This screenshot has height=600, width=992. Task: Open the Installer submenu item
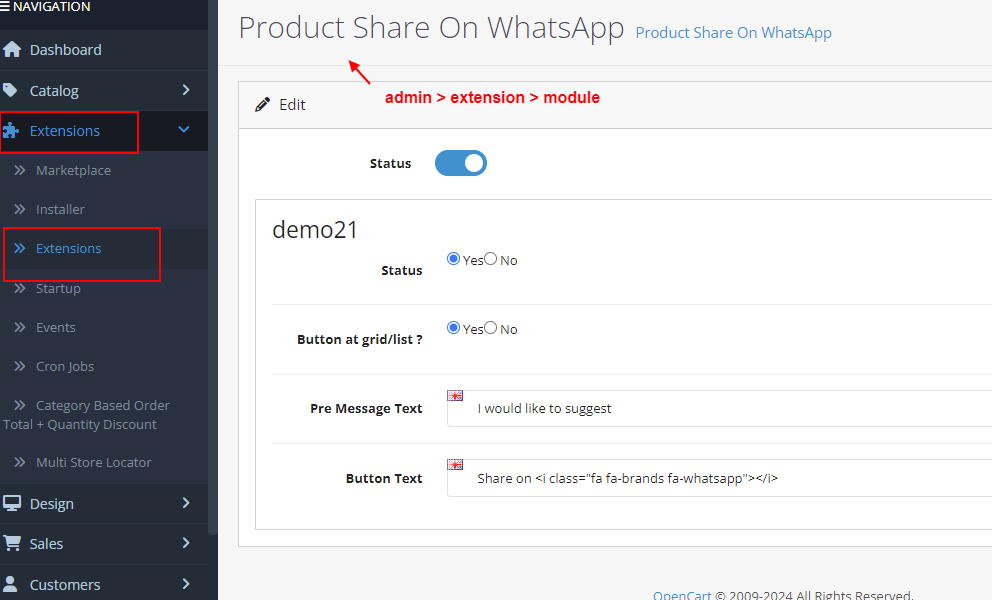104,209
